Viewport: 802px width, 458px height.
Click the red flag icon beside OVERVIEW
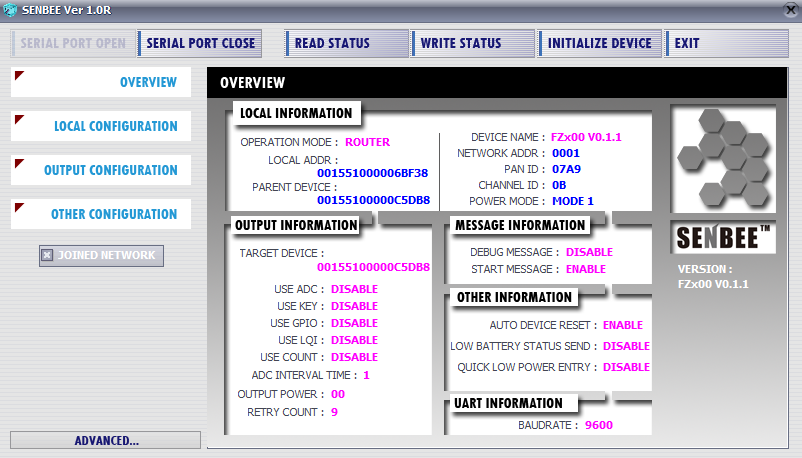pyautogui.click(x=19, y=75)
